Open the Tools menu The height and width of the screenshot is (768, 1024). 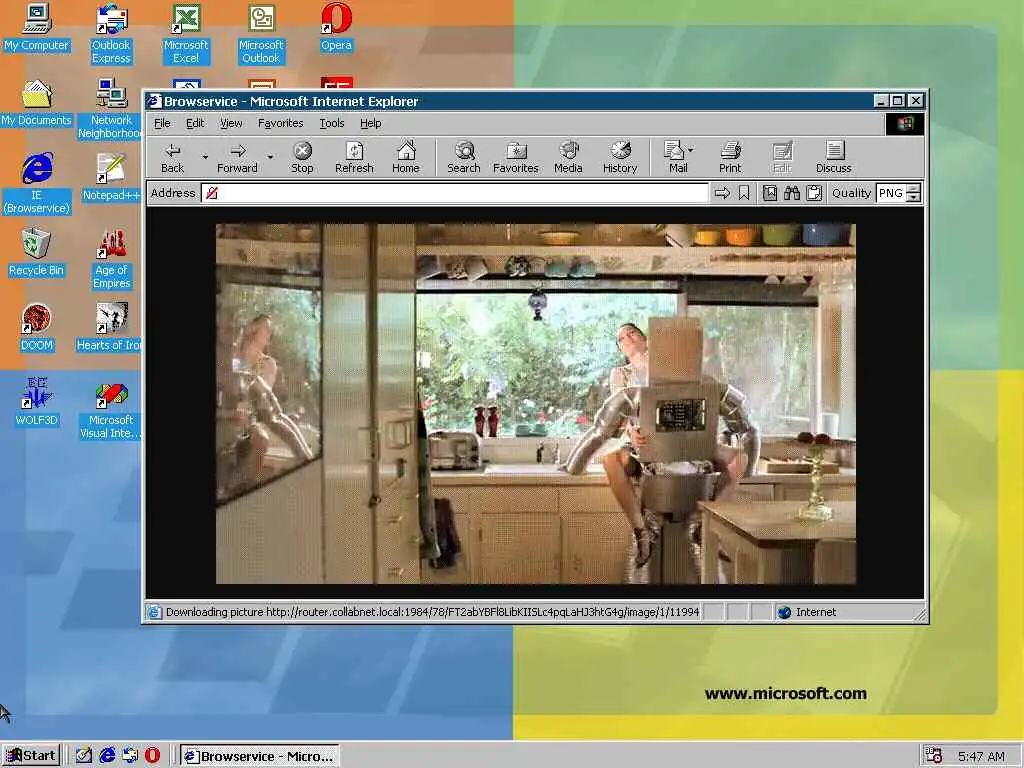coord(332,123)
